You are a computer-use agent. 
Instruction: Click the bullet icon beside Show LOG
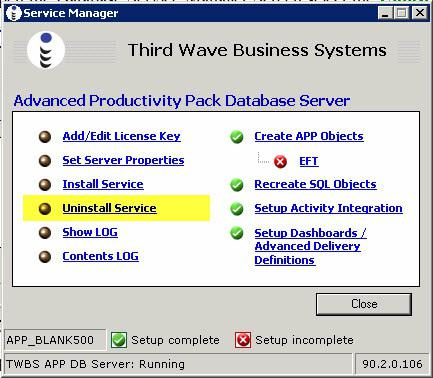click(45, 233)
